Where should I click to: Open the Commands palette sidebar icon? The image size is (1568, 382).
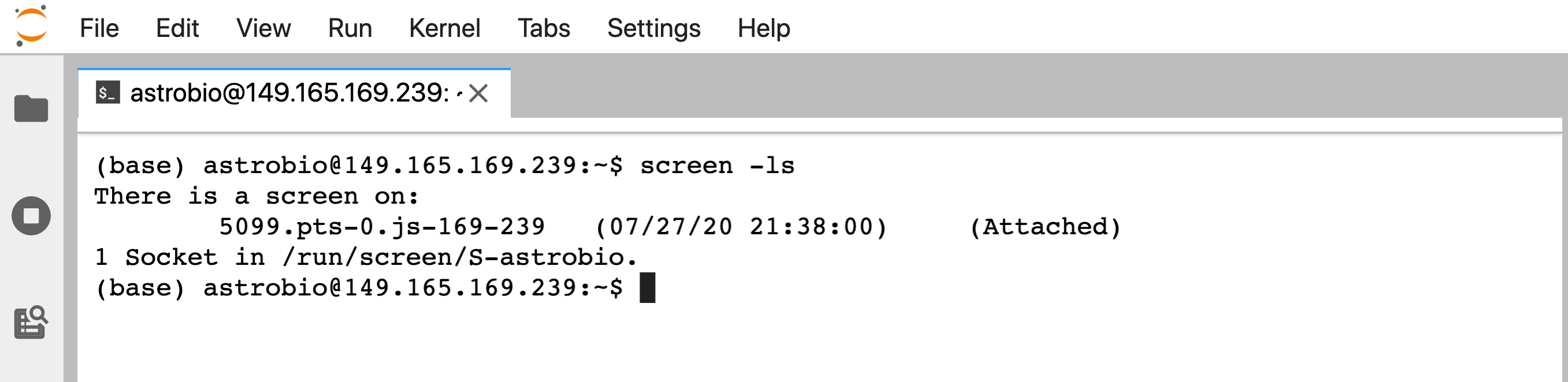tap(31, 323)
